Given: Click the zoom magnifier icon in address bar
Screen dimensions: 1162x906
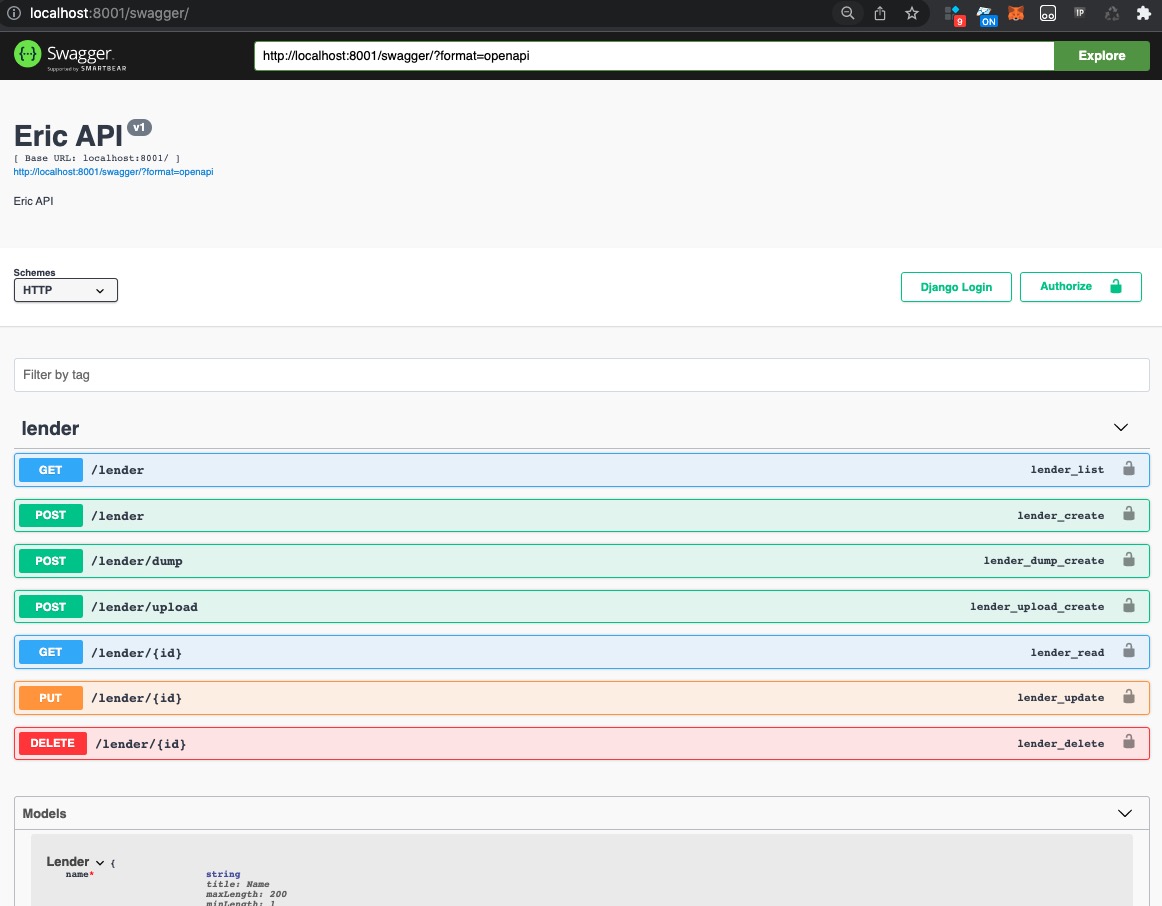Looking at the screenshot, I should tap(847, 13).
